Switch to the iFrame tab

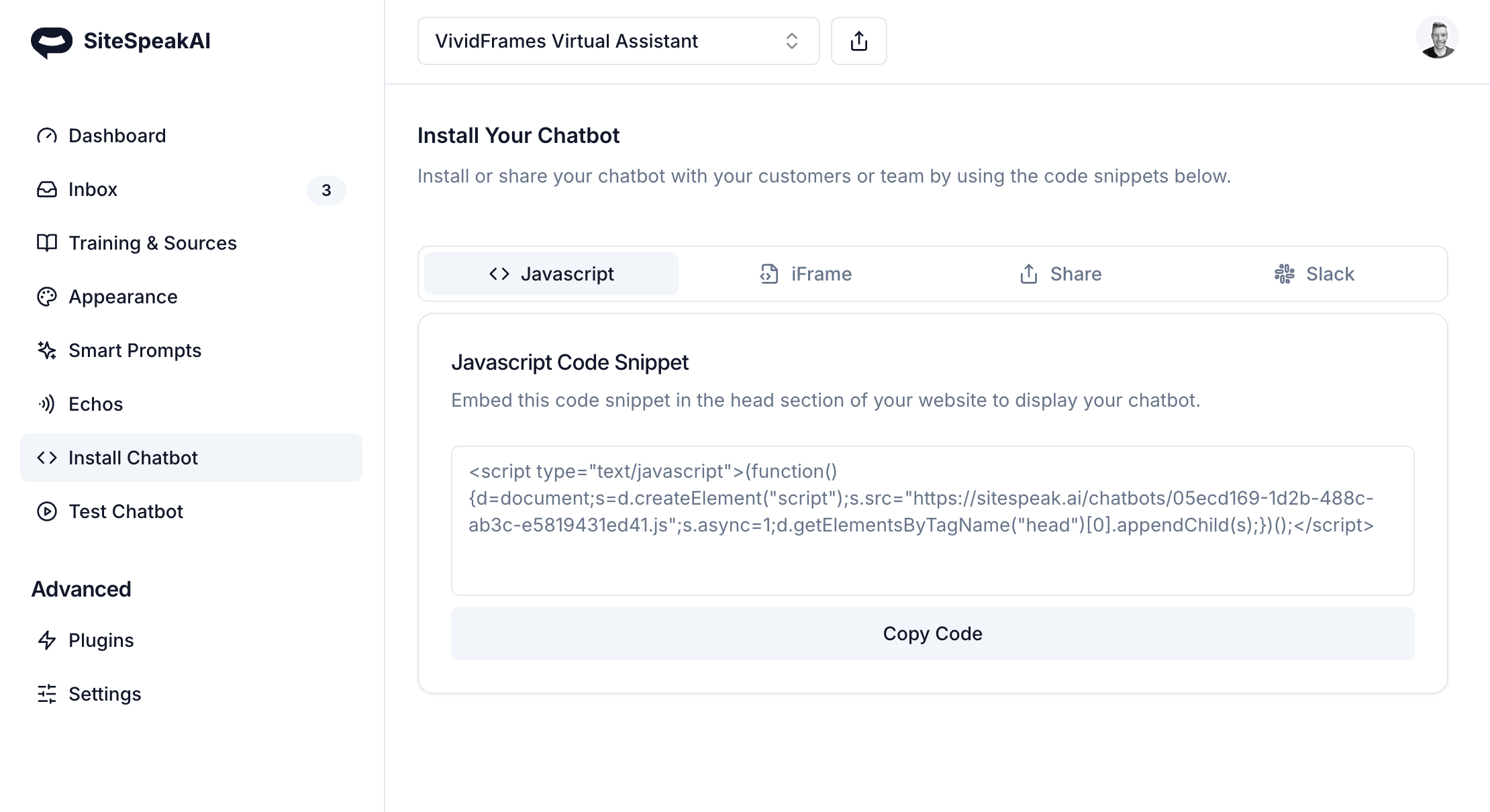[x=805, y=274]
